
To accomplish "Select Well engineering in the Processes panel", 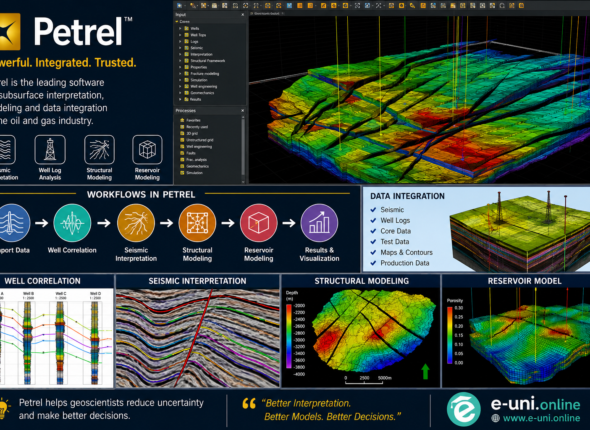I will pyautogui.click(x=199, y=147).
